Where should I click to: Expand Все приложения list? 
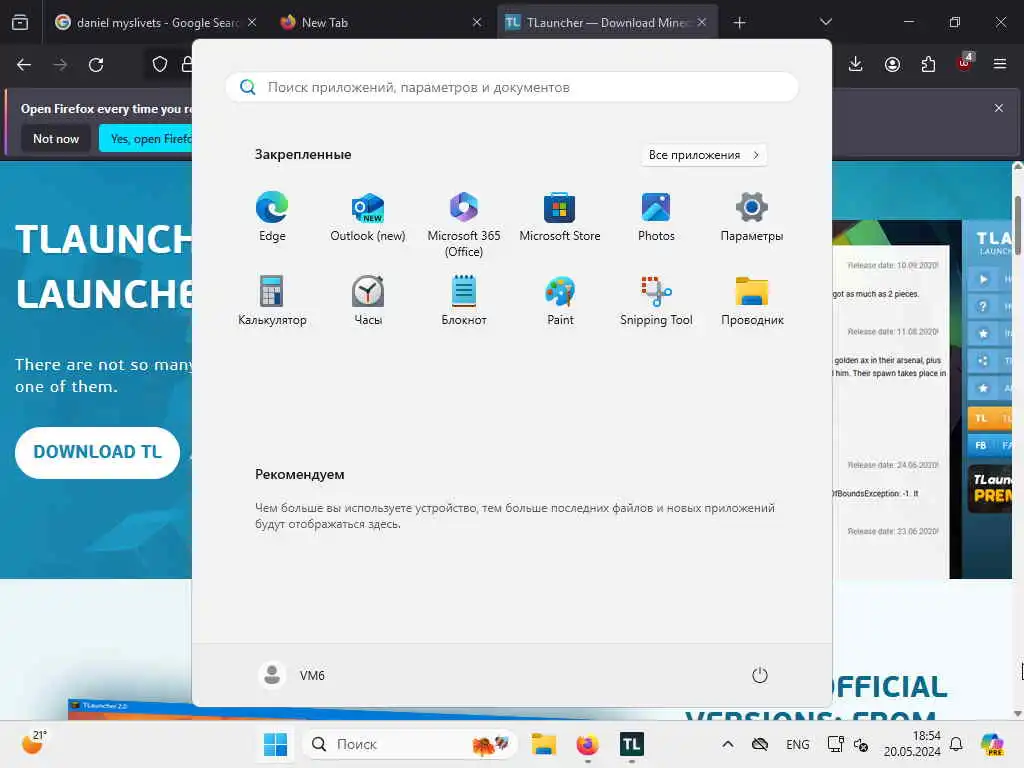pyautogui.click(x=703, y=155)
